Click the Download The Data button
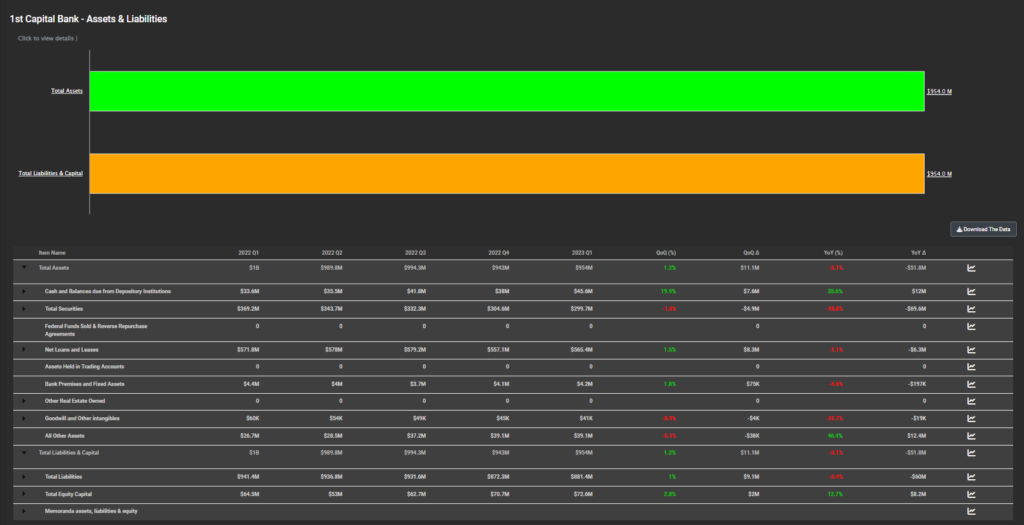The image size is (1024, 525). [983, 229]
